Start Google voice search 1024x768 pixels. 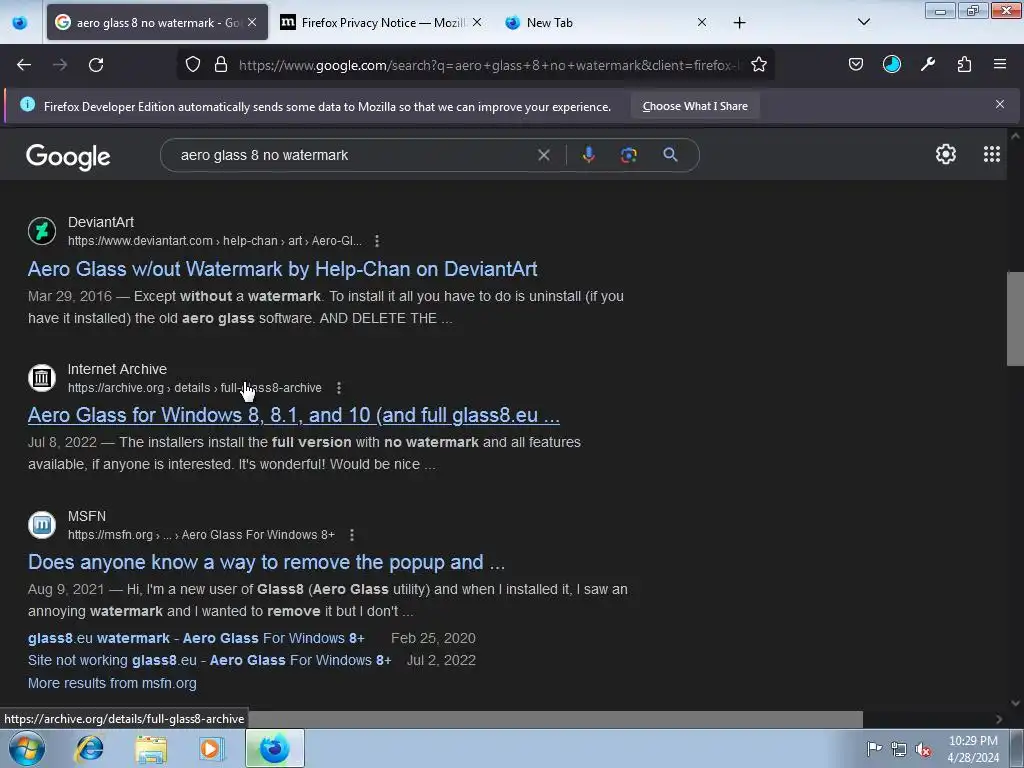[x=588, y=155]
